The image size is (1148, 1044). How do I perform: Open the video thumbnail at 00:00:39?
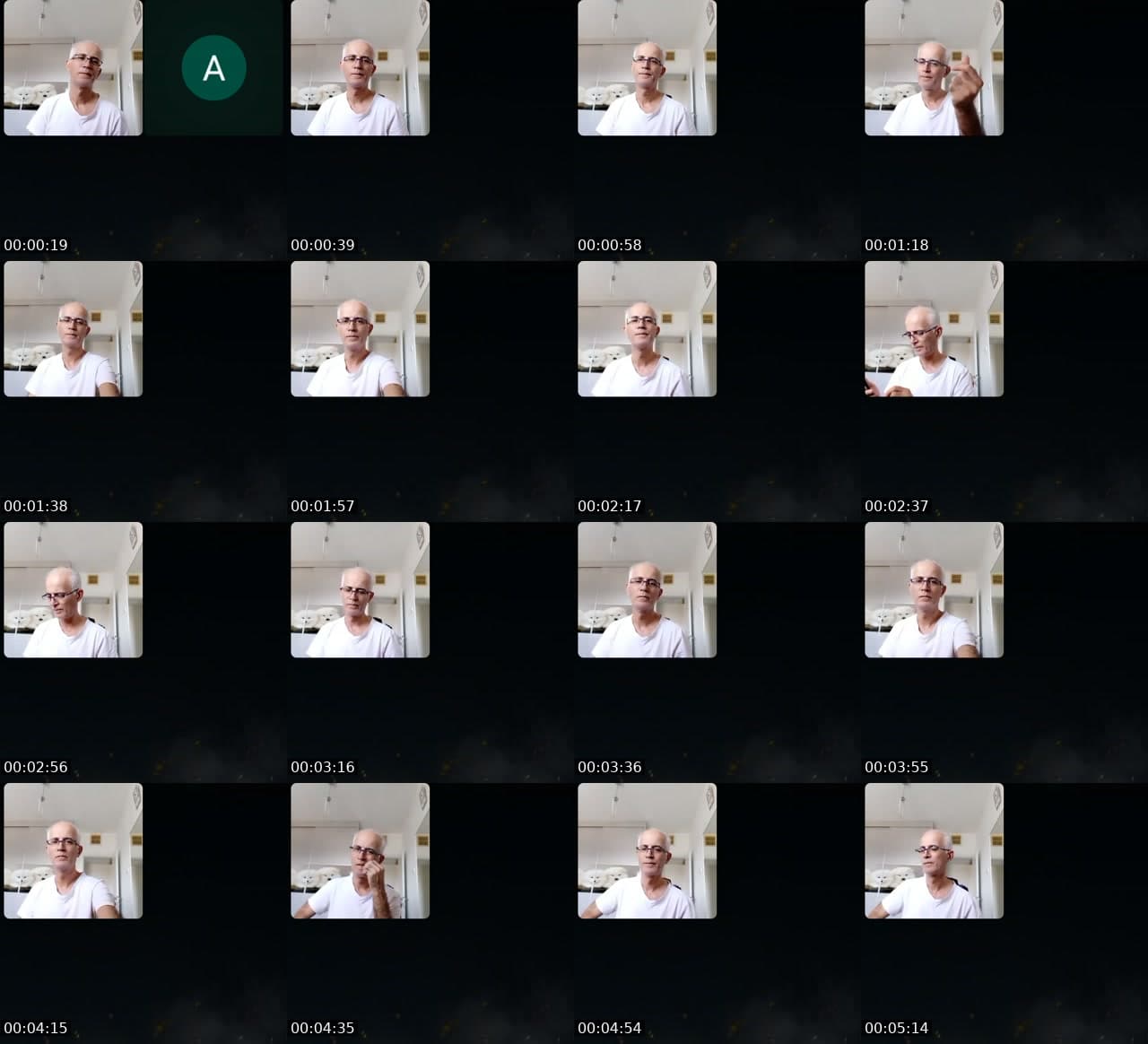(x=360, y=68)
